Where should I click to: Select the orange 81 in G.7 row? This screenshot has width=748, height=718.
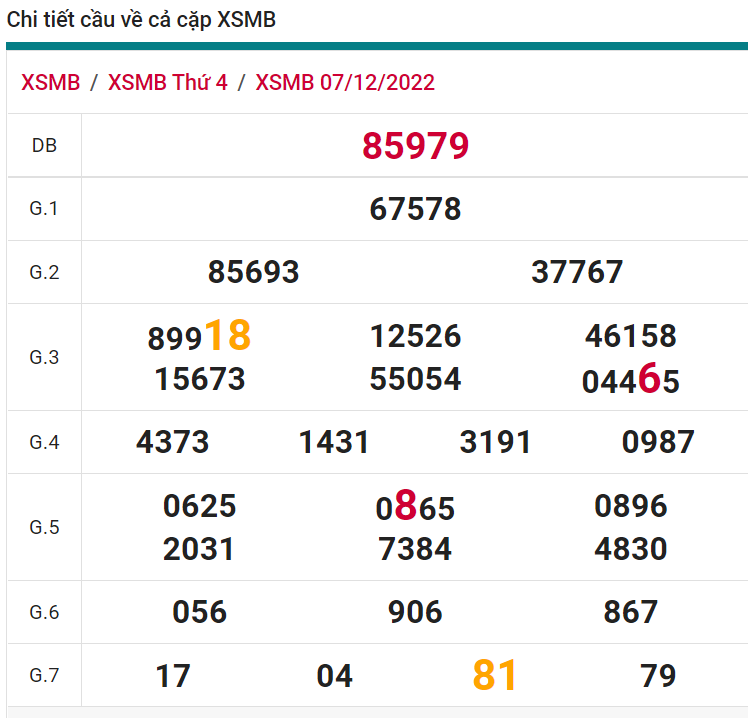(496, 676)
